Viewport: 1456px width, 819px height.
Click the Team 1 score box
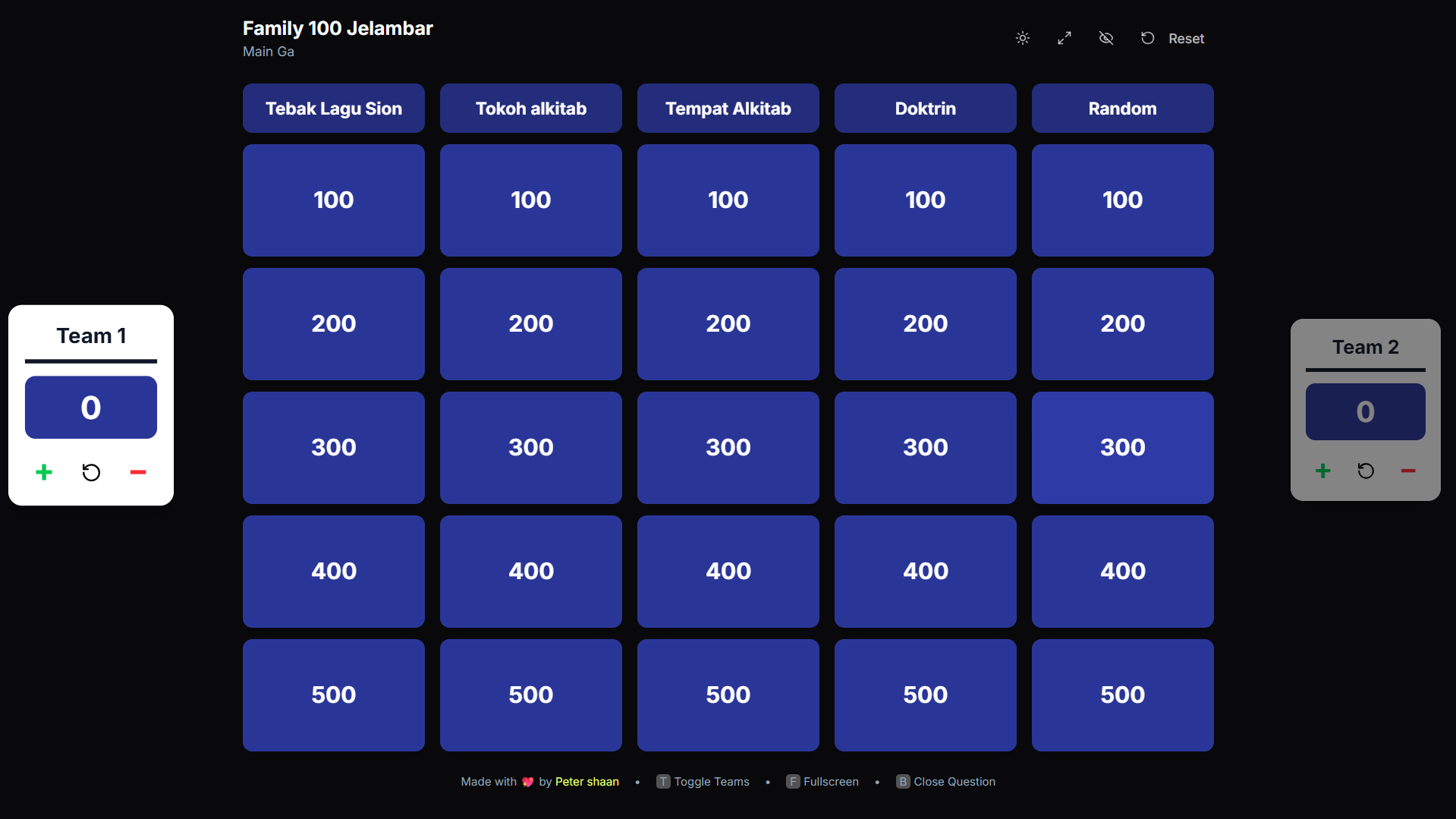91,408
